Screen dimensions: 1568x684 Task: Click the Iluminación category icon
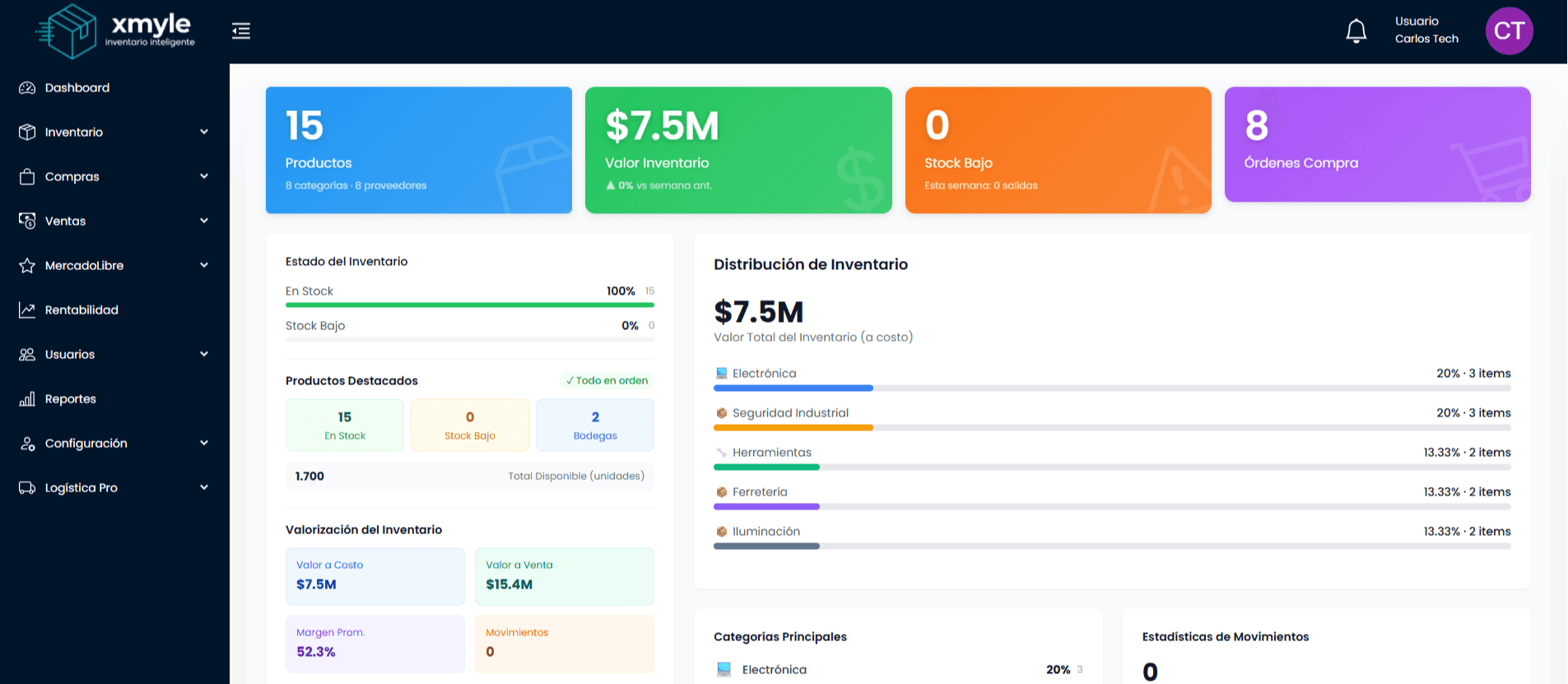coord(722,532)
